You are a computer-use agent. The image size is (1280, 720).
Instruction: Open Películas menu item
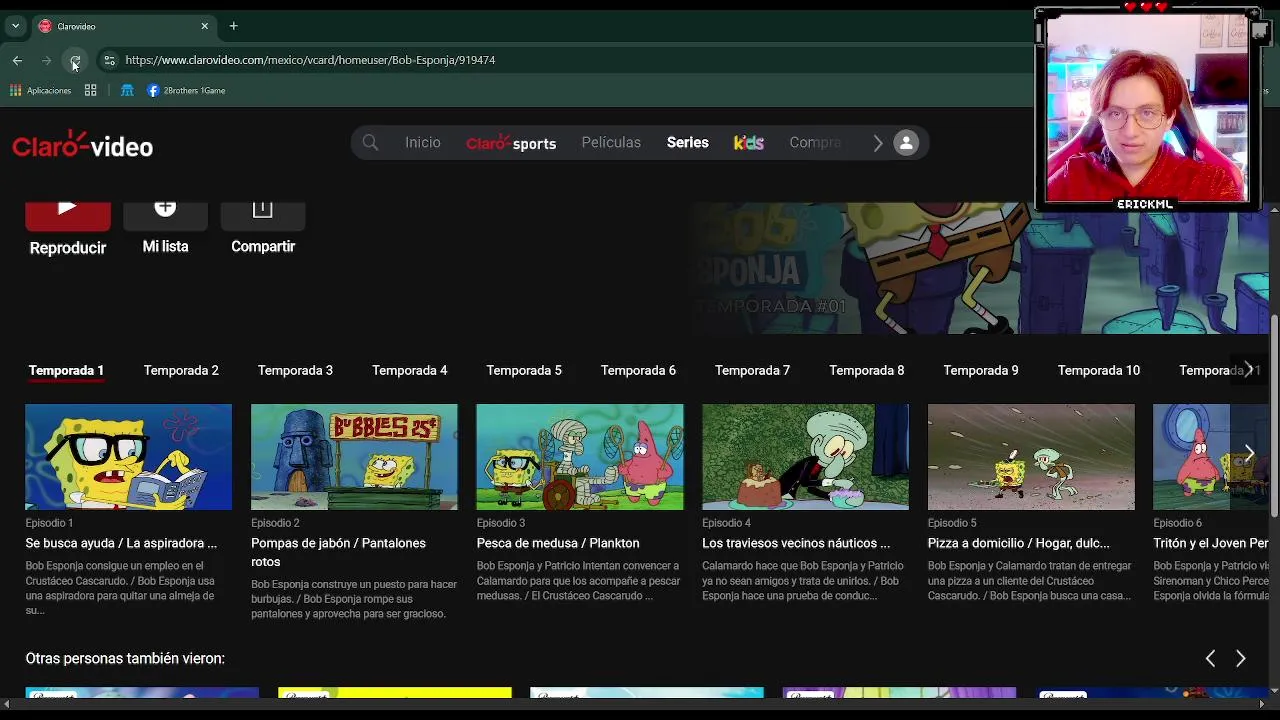click(x=611, y=143)
